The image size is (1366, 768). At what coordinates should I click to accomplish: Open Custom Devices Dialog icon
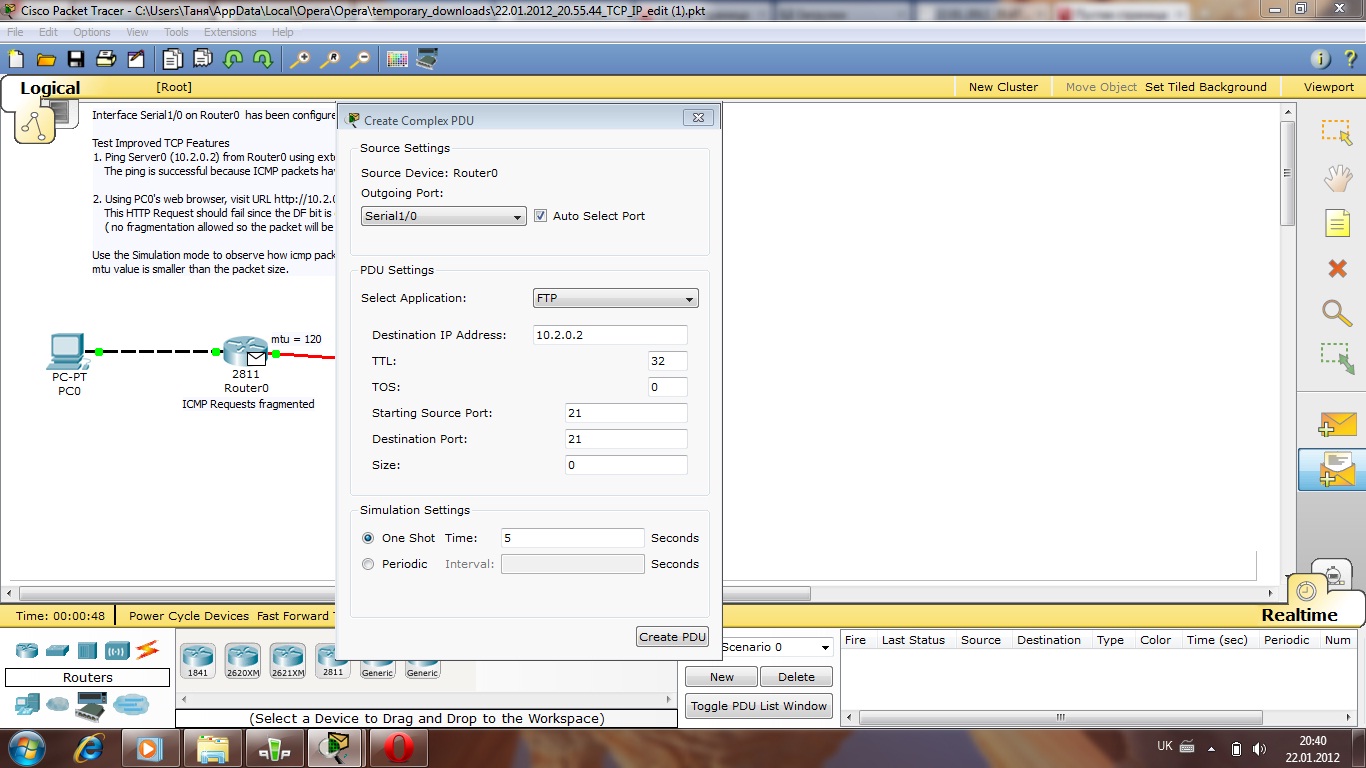(427, 59)
